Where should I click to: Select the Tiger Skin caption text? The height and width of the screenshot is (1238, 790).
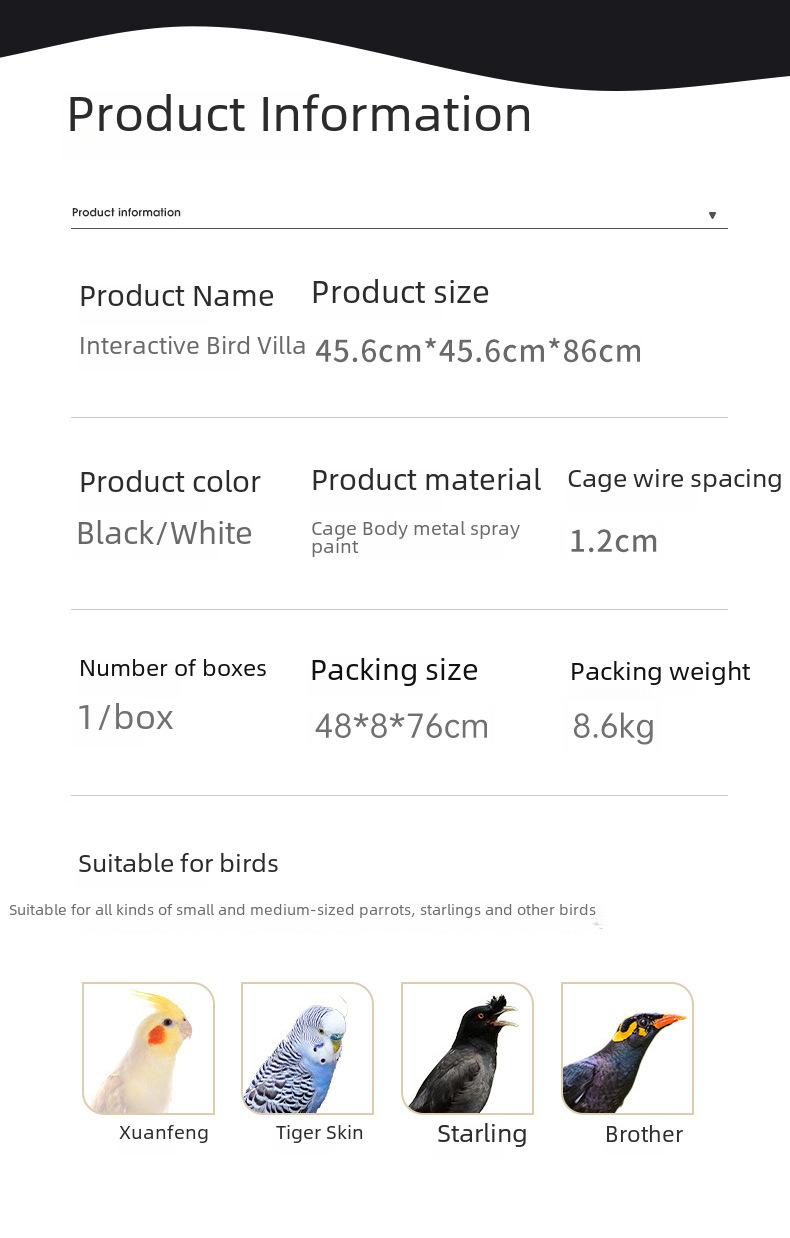[320, 1133]
